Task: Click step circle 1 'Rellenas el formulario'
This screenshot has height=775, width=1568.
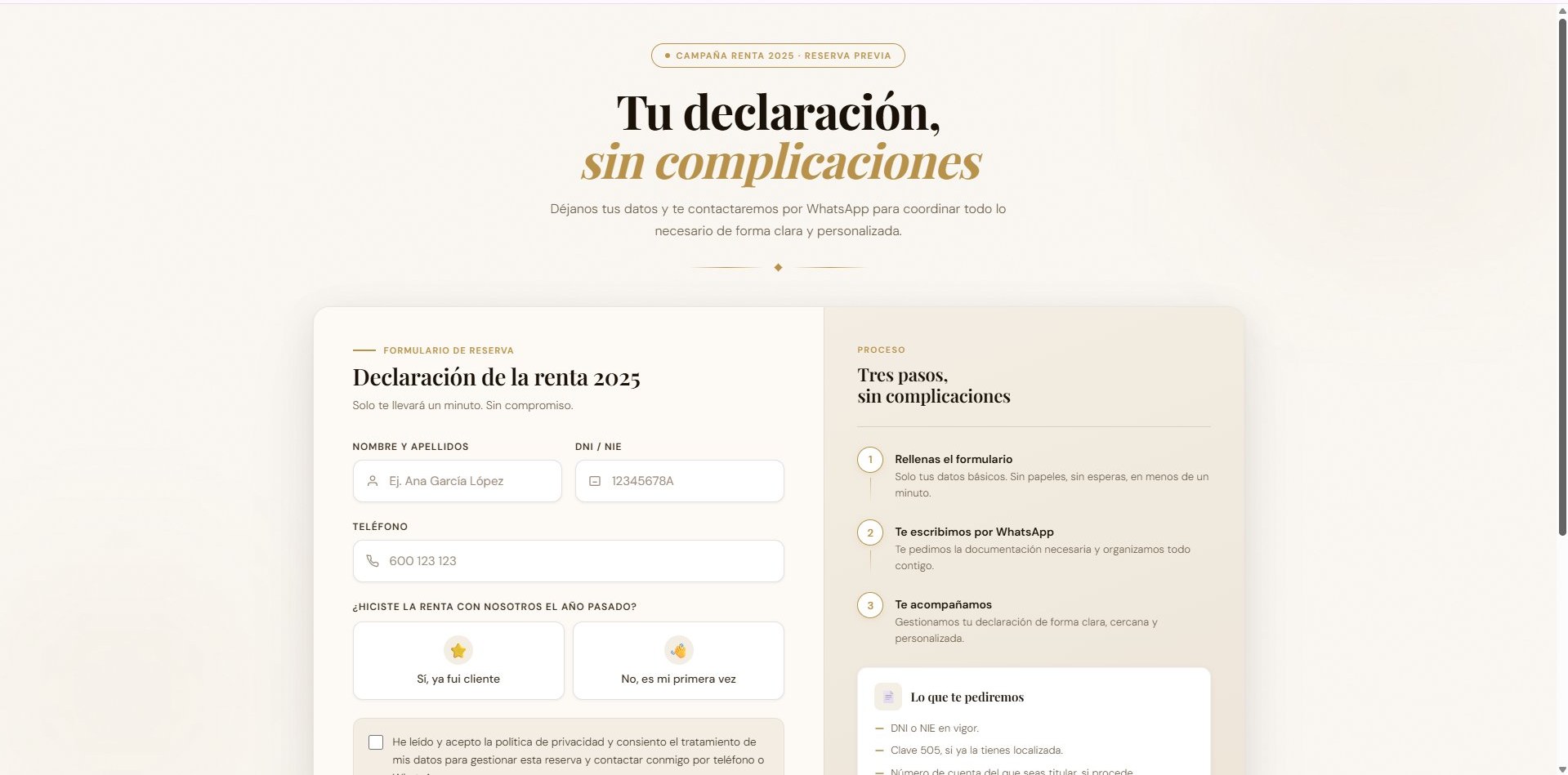Action: click(x=870, y=460)
